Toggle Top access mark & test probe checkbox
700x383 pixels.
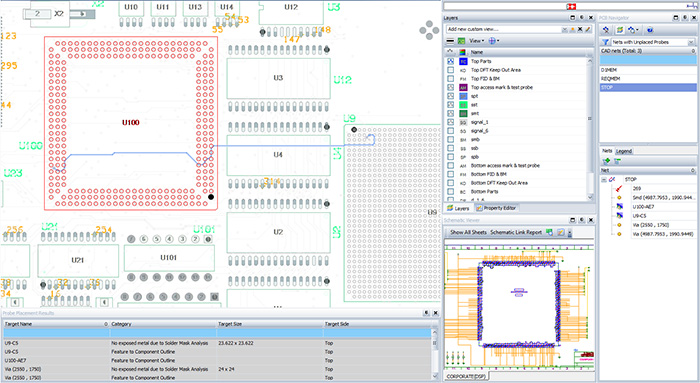[x=450, y=87]
